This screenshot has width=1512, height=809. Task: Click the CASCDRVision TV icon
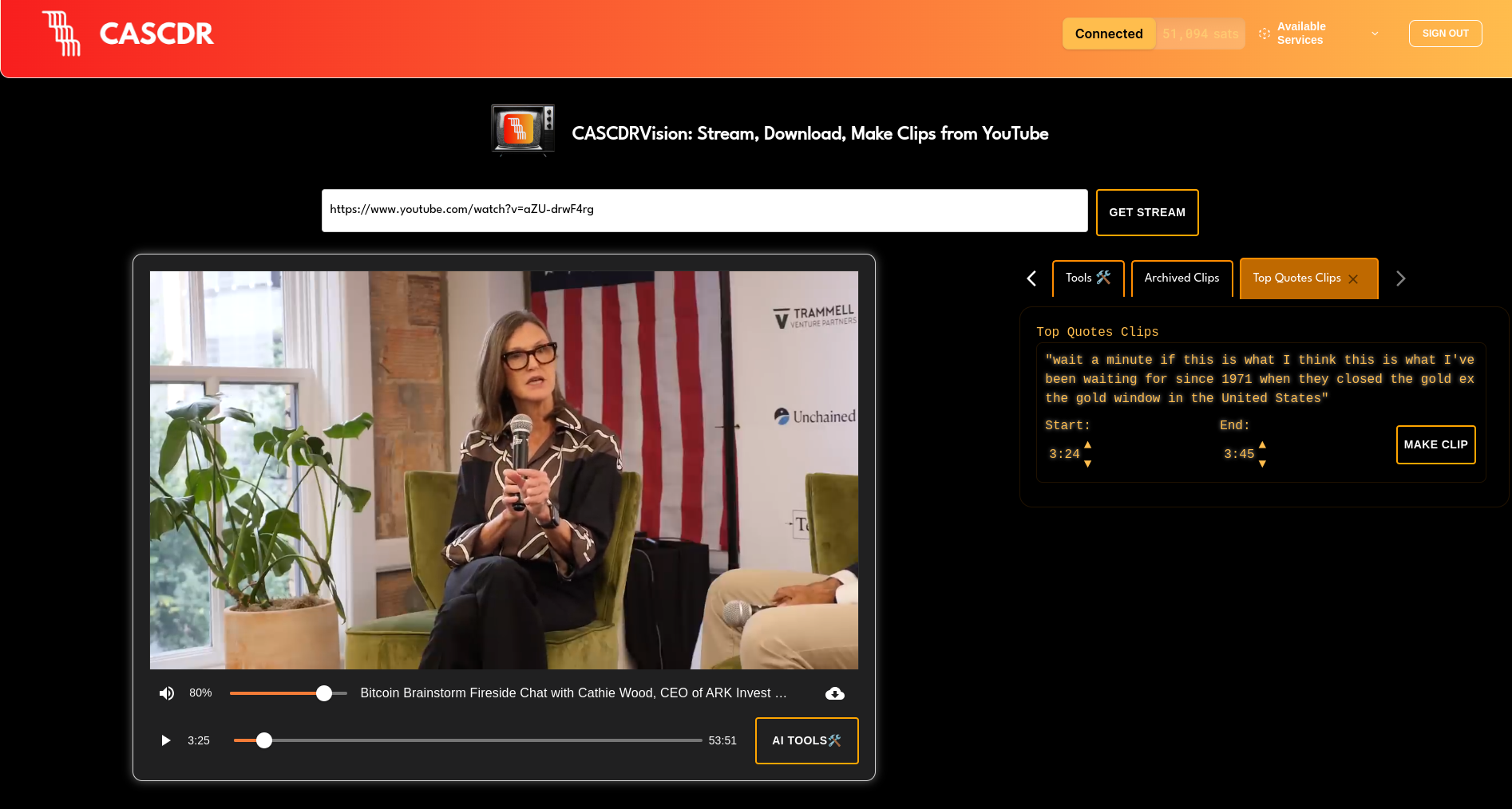[x=523, y=129]
